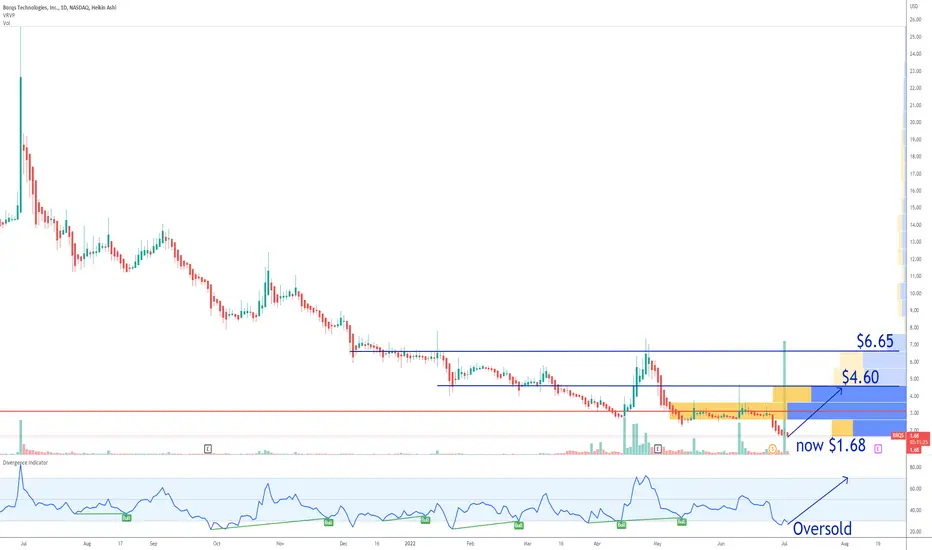Click the 'Nov' label on time axis

coord(281,543)
